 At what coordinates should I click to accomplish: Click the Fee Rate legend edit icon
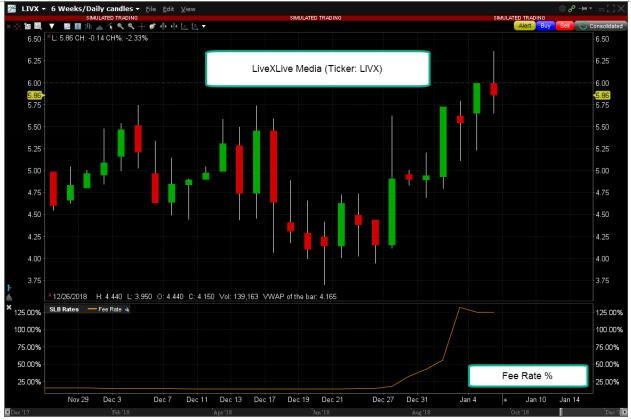pyautogui.click(x=127, y=309)
